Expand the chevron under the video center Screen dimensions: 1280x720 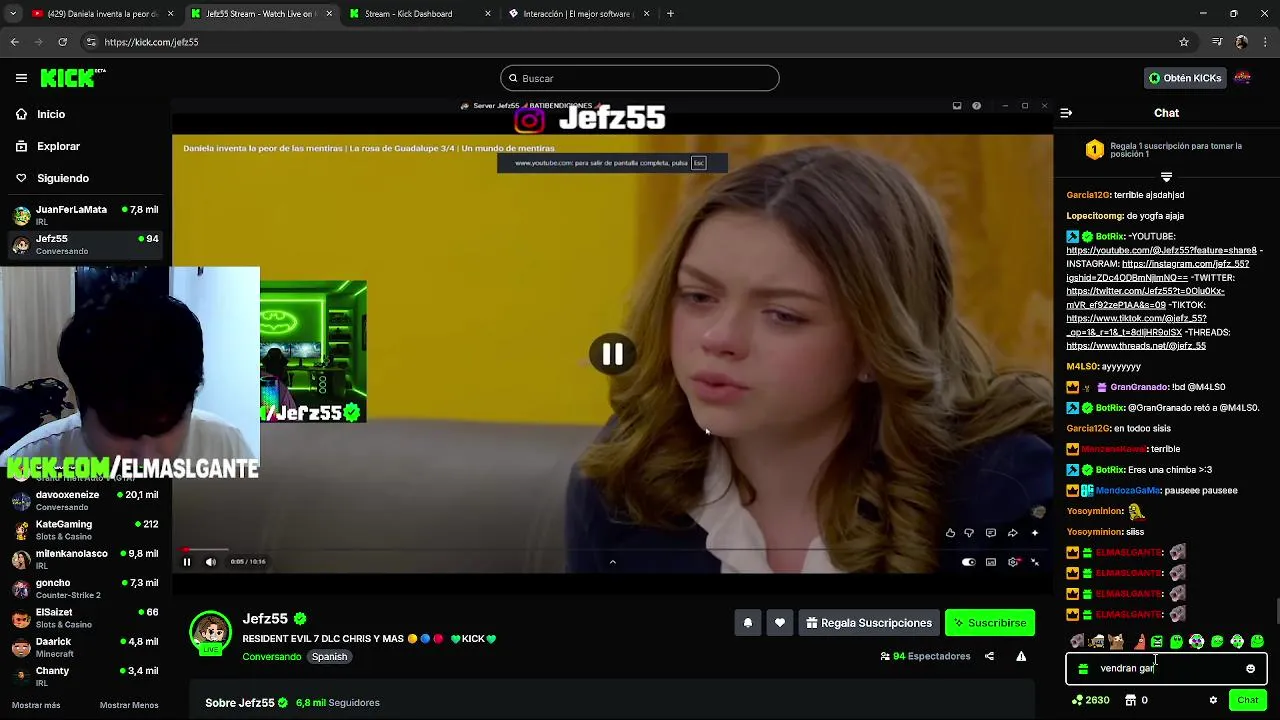coord(612,562)
